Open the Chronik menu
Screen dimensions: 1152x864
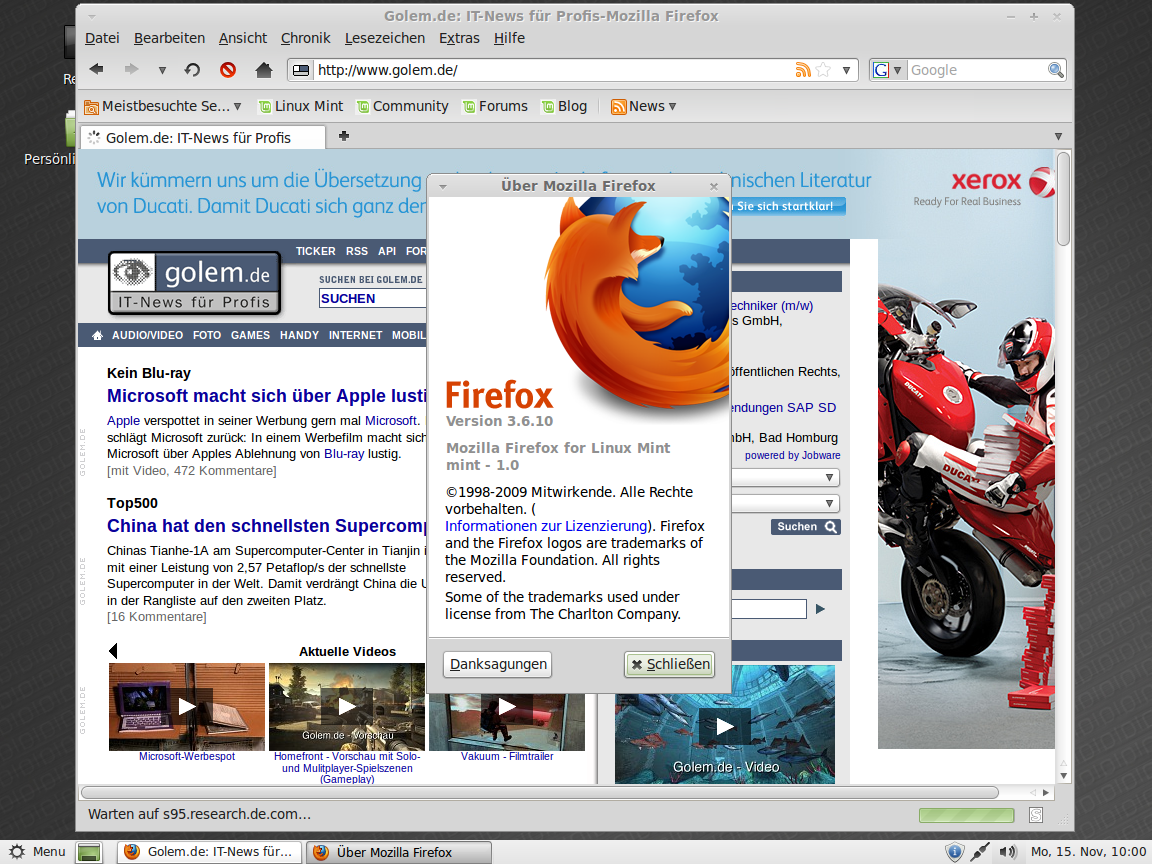click(305, 38)
